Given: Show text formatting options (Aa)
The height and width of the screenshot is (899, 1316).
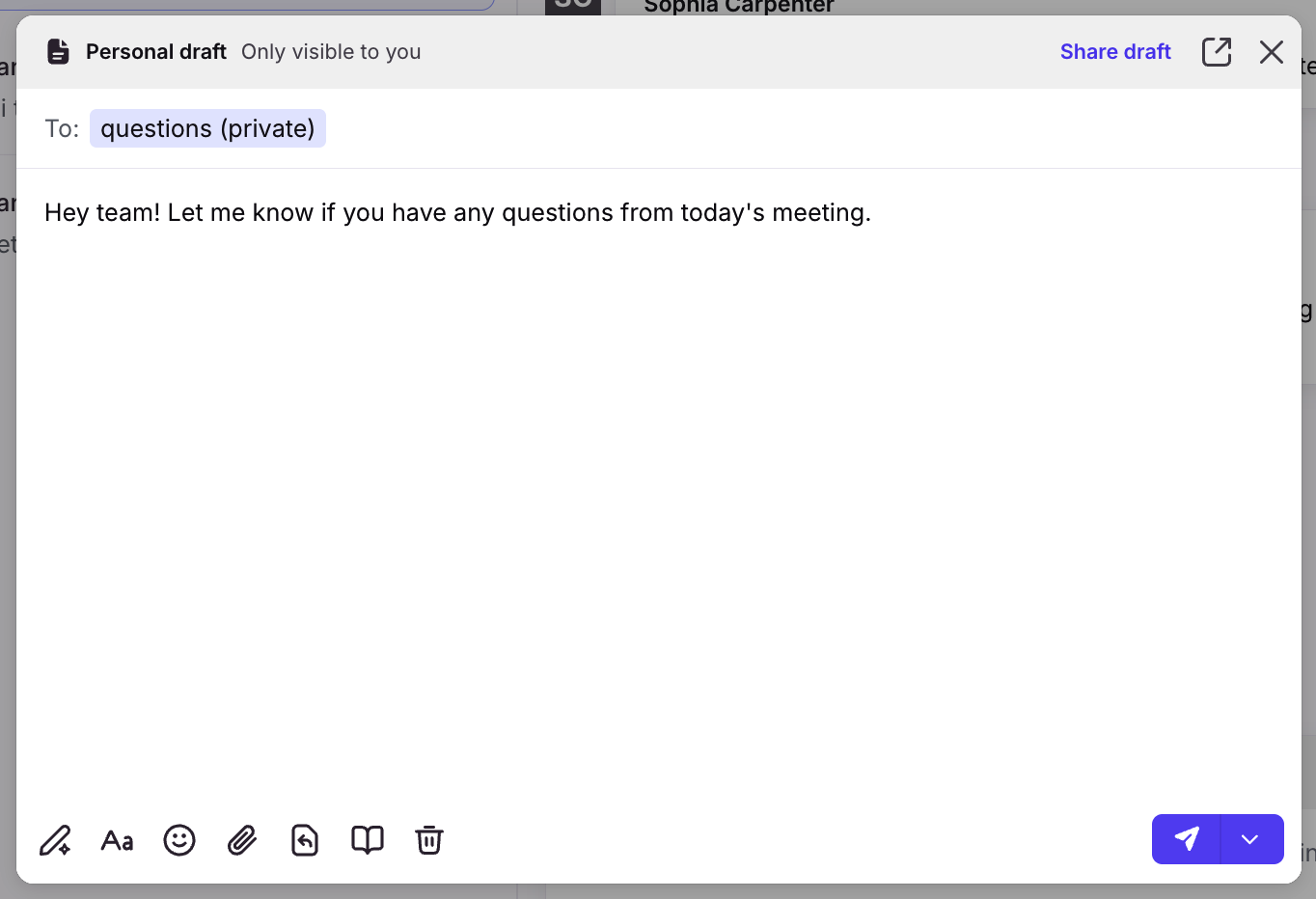Looking at the screenshot, I should tap(117, 840).
